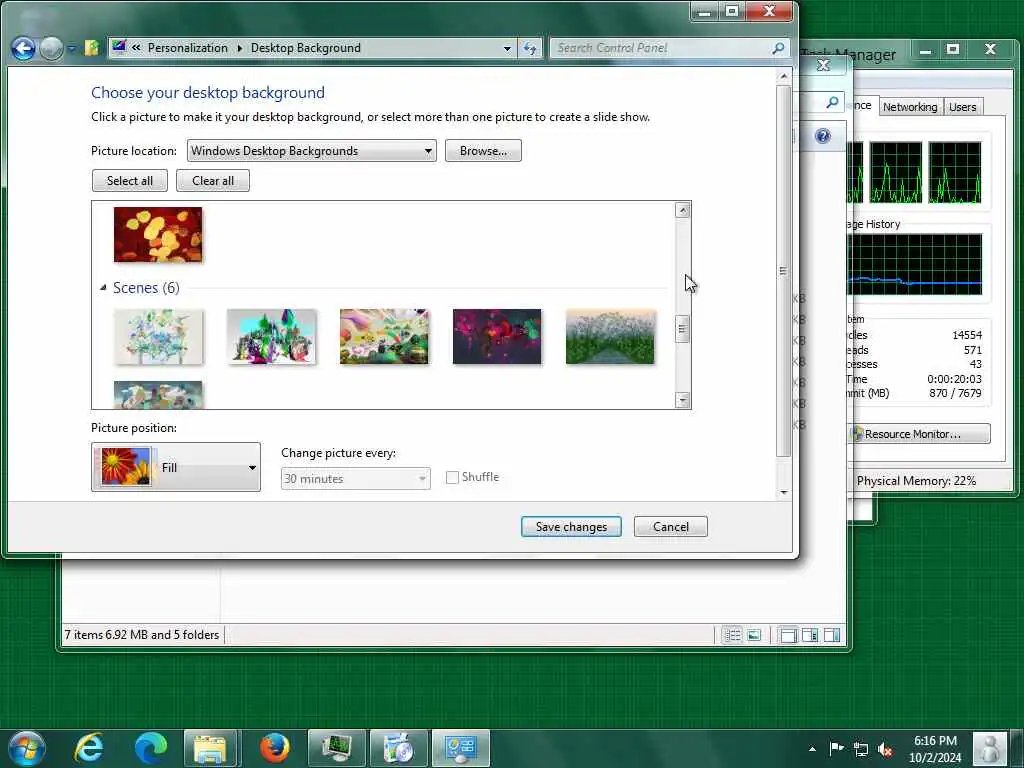The width and height of the screenshot is (1024, 768).
Task: Click the muted volume tray icon
Action: coord(885,749)
